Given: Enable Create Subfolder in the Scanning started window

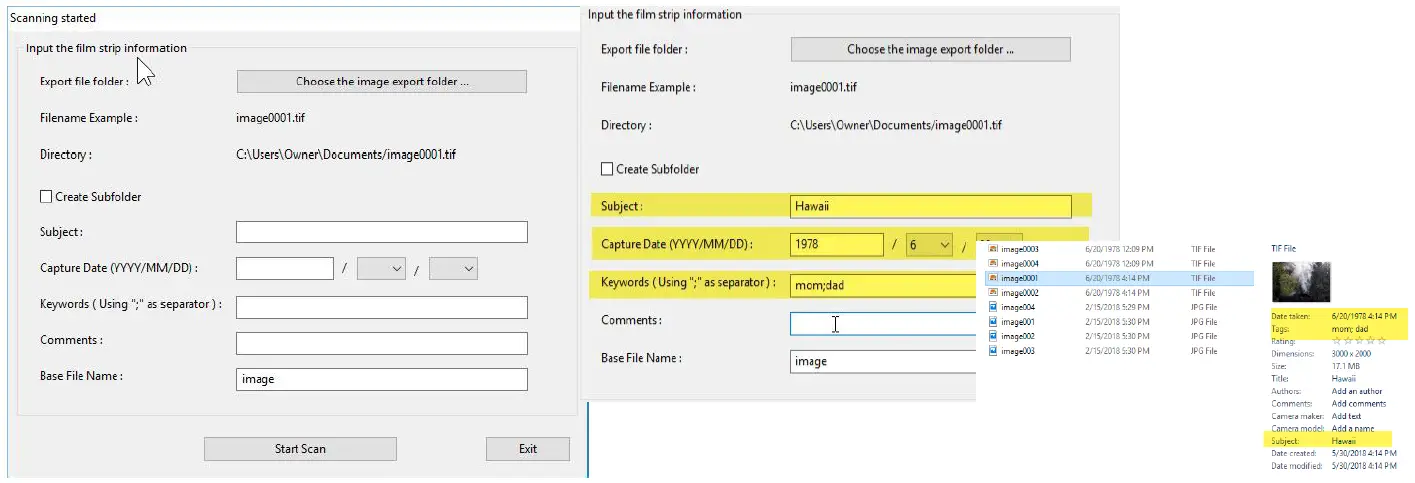Looking at the screenshot, I should pos(46,197).
